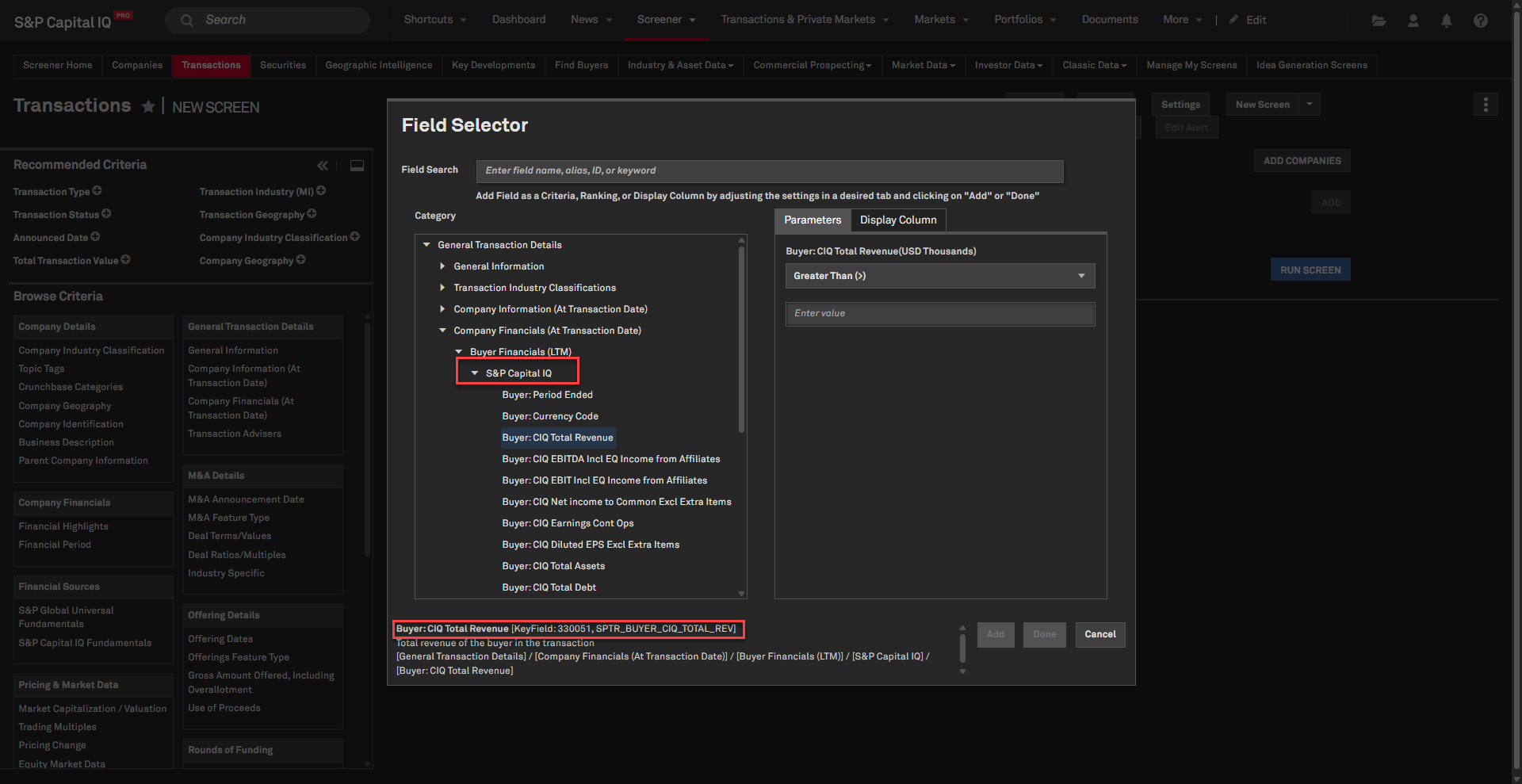Image resolution: width=1522 pixels, height=784 pixels.
Task: Click the description panel scroll up arrow
Action: (x=962, y=629)
